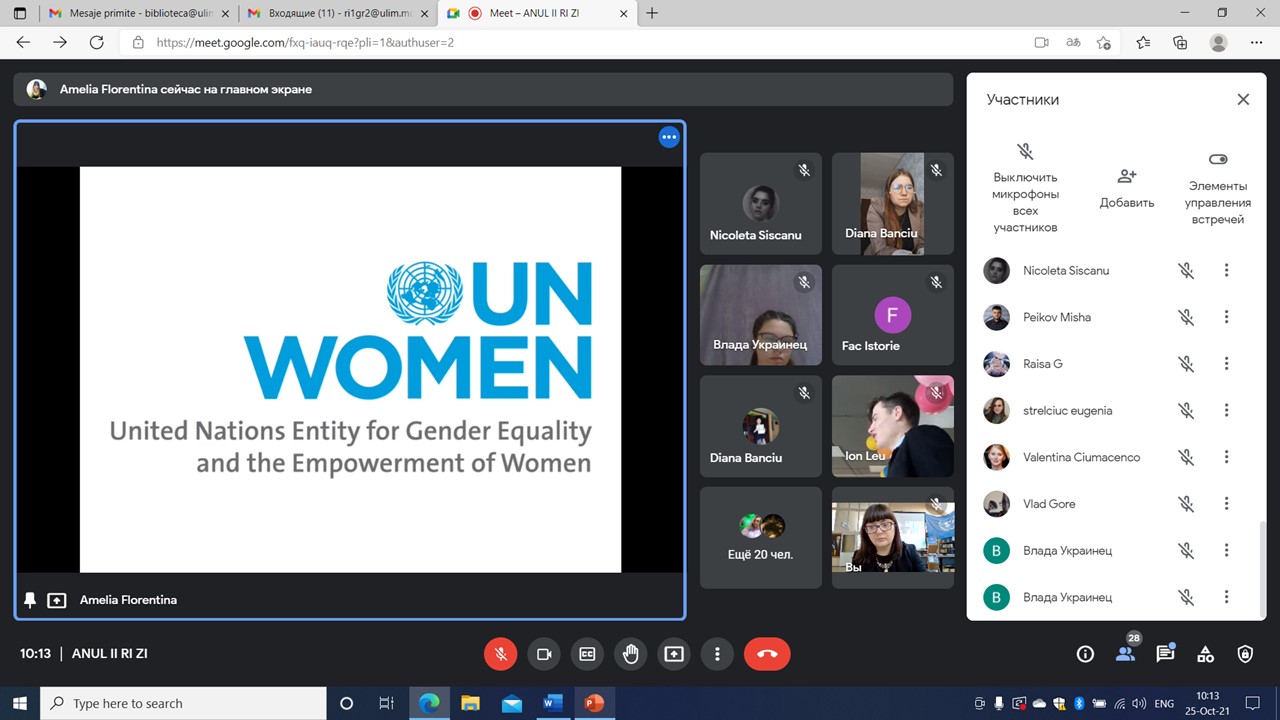The image size is (1280, 720).
Task: Mute Raisa G in participants list
Action: coord(1186,364)
